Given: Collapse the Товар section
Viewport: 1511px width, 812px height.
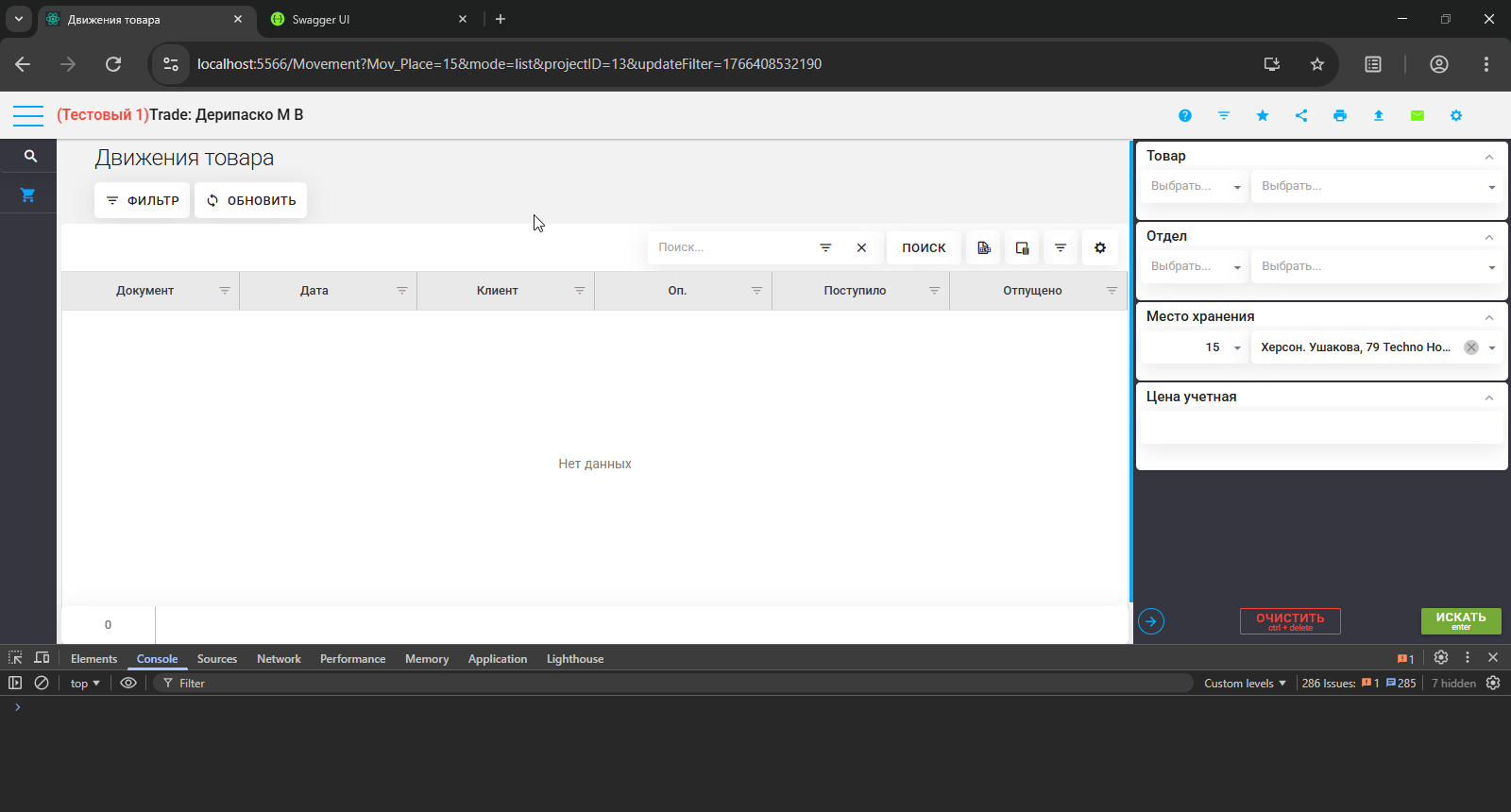Looking at the screenshot, I should pos(1489,157).
